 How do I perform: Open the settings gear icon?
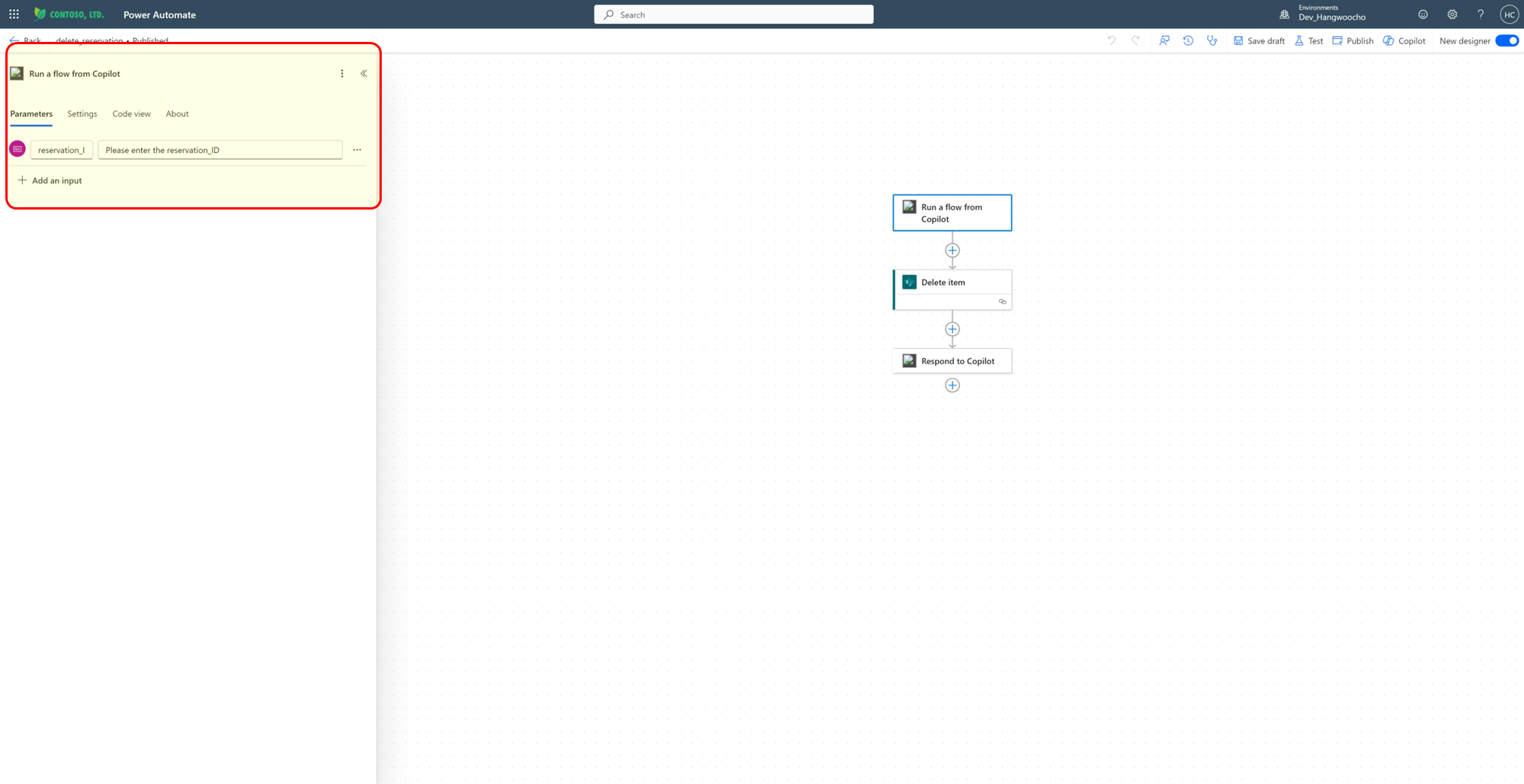coord(1452,14)
